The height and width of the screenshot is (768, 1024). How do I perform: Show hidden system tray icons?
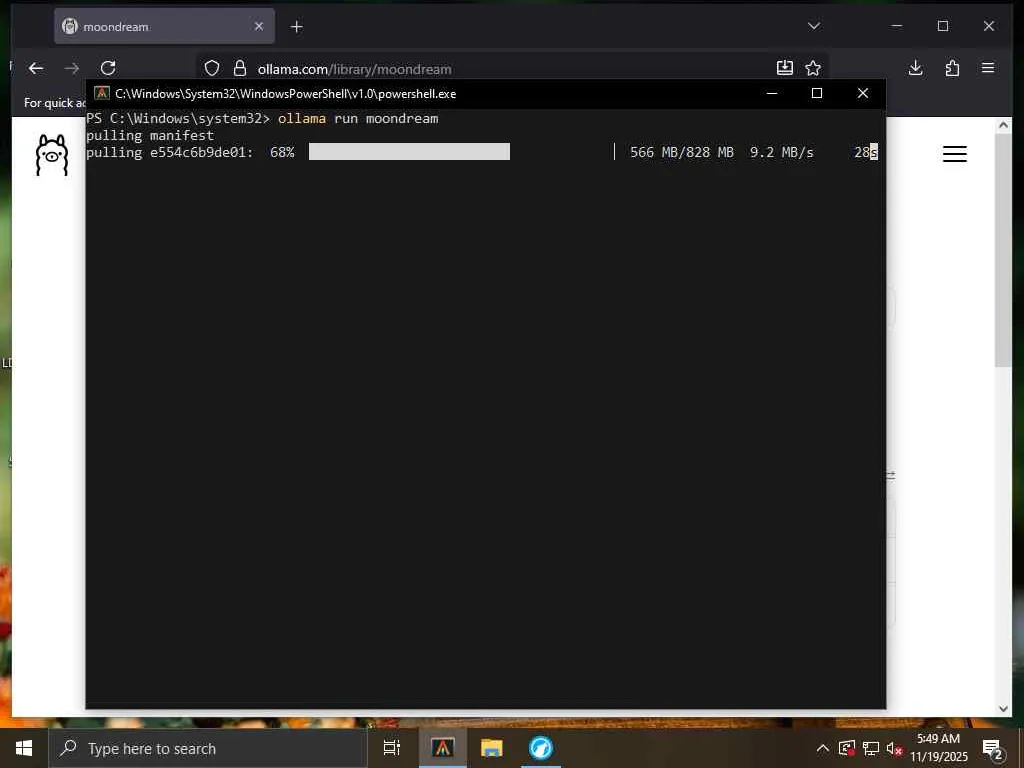[x=823, y=748]
